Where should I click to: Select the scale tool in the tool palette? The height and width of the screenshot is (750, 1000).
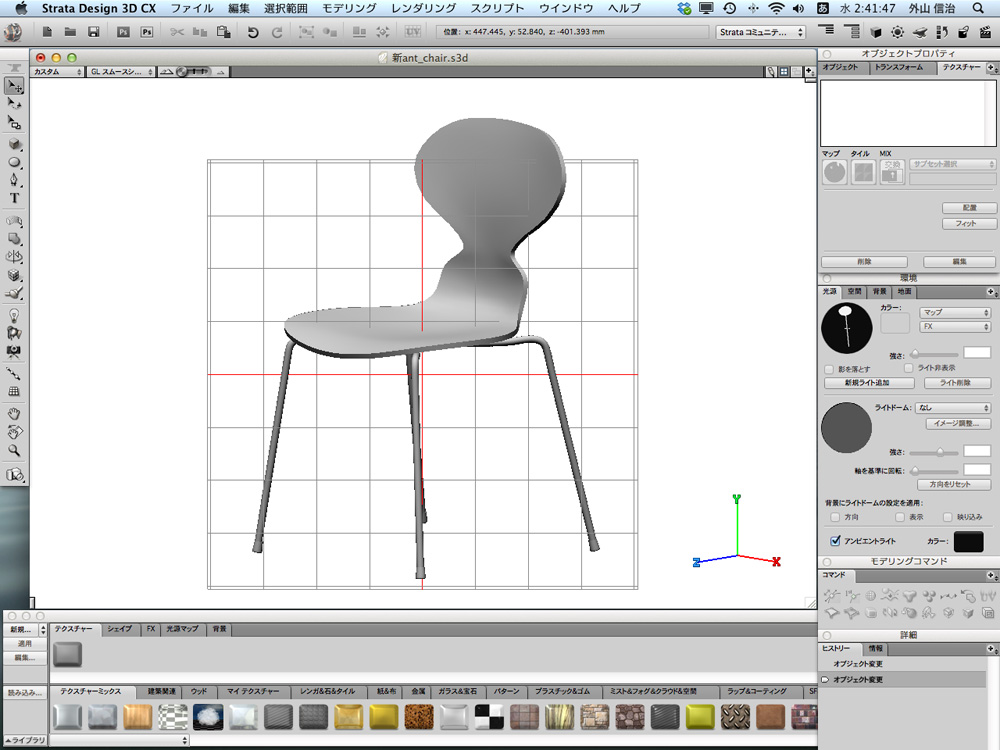[x=14, y=122]
